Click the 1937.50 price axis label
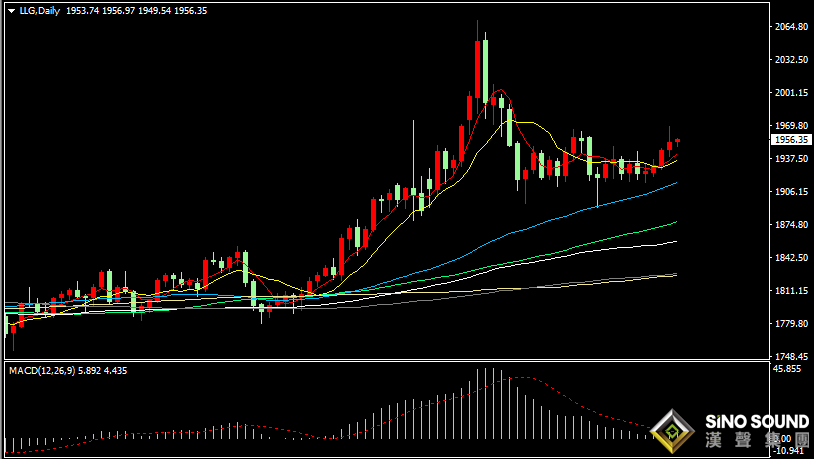 (x=792, y=159)
